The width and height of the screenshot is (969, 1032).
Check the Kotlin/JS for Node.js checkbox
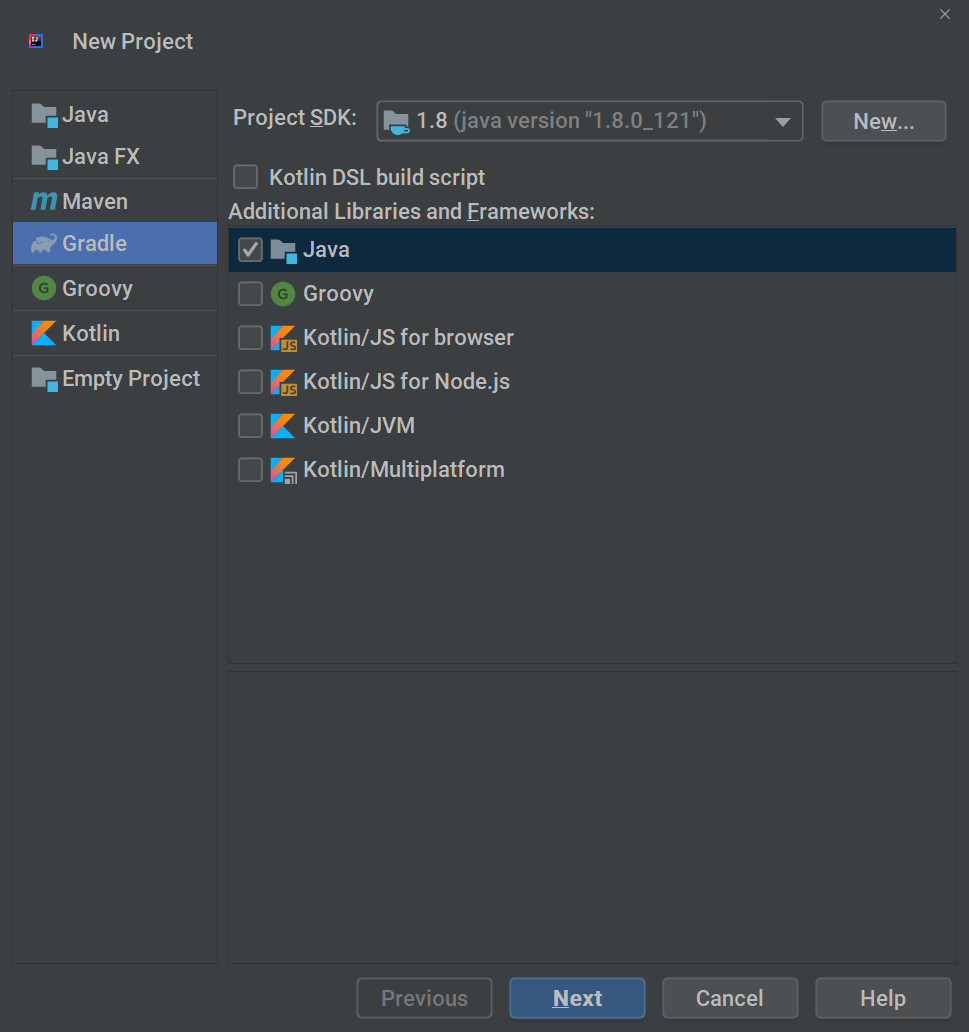coord(250,382)
